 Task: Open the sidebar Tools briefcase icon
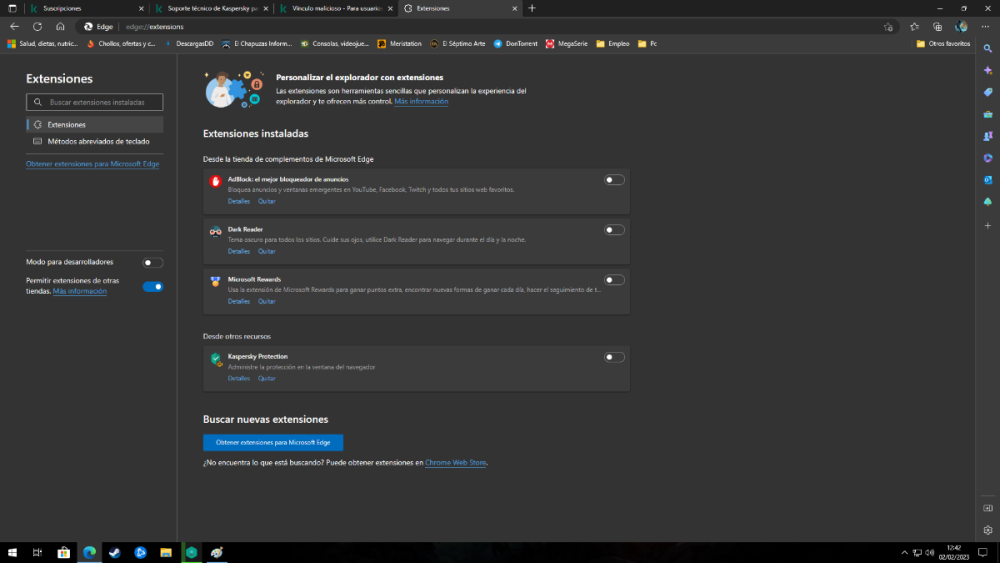988,114
